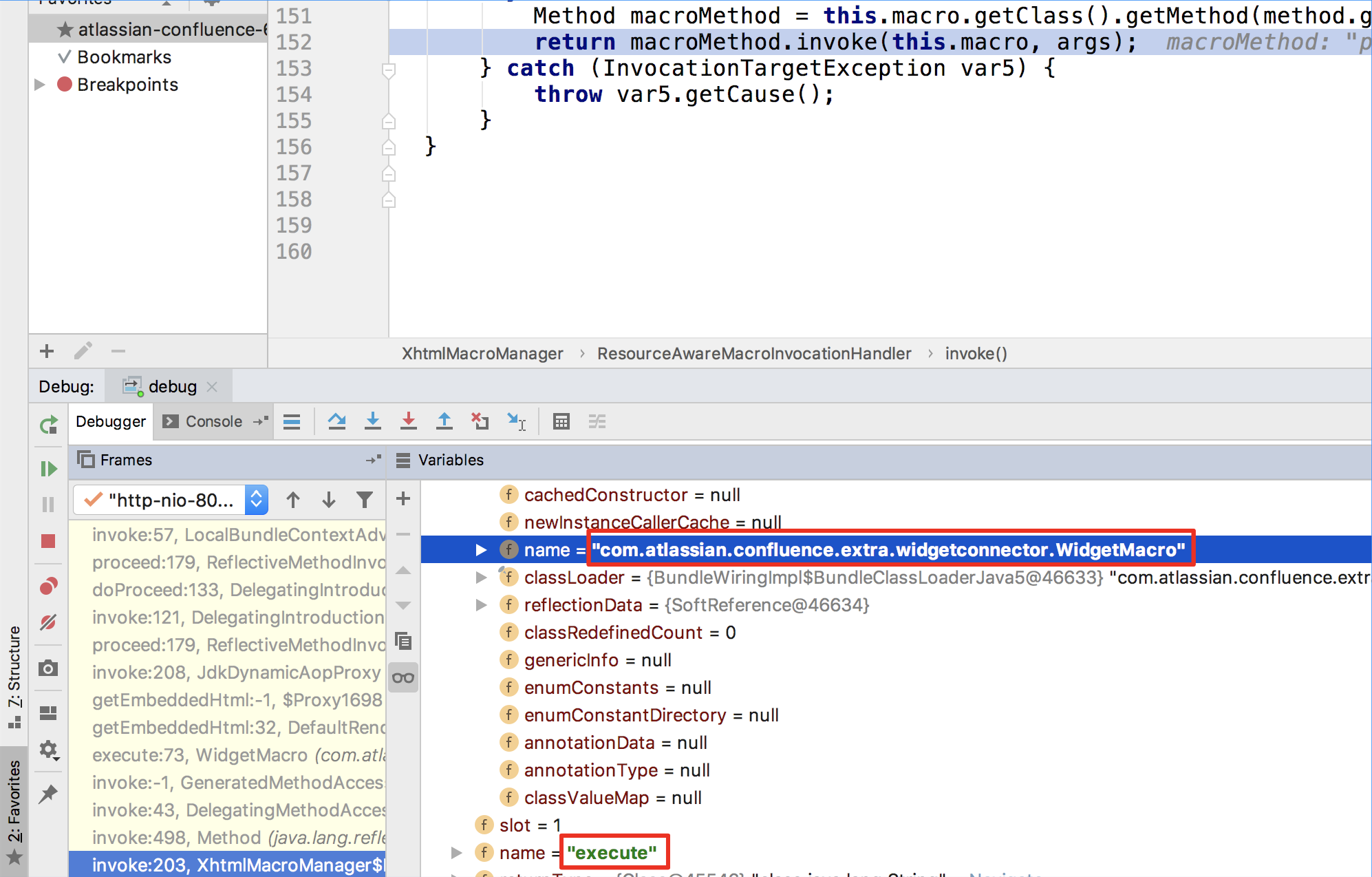Click Show Execution Point icon
Viewport: 1372px width, 877px height.
tap(292, 421)
